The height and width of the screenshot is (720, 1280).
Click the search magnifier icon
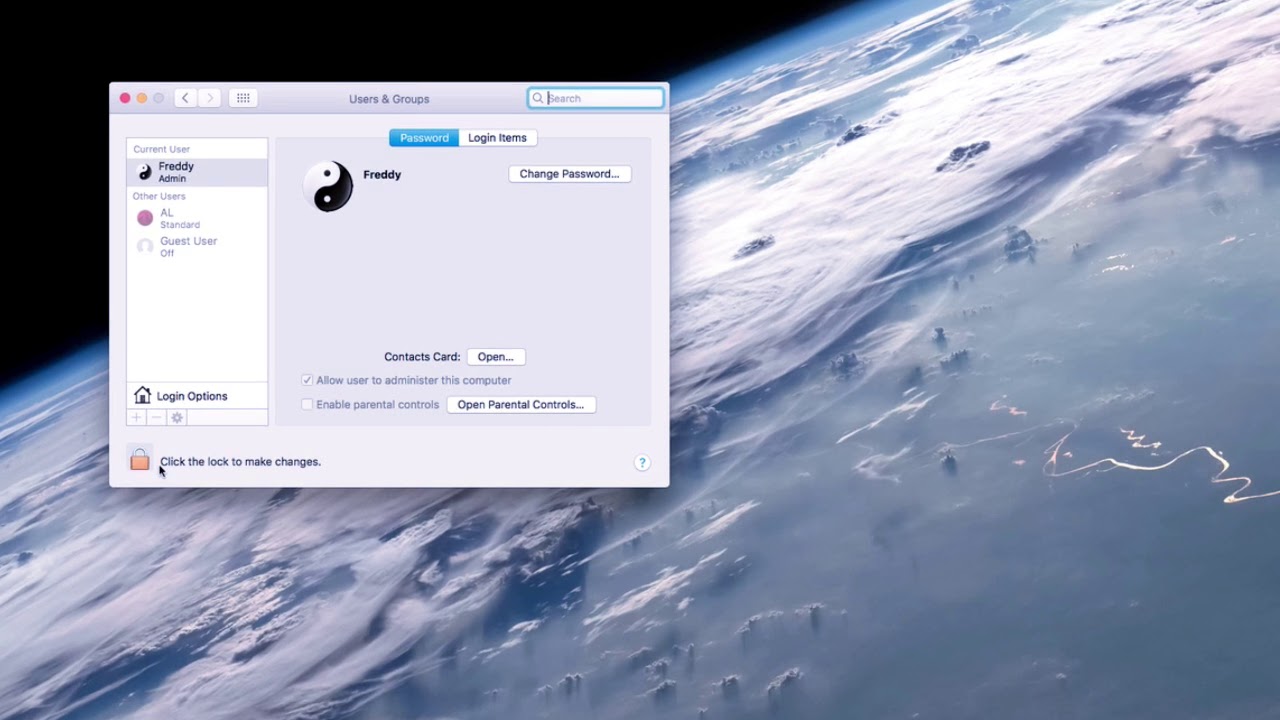coord(538,98)
